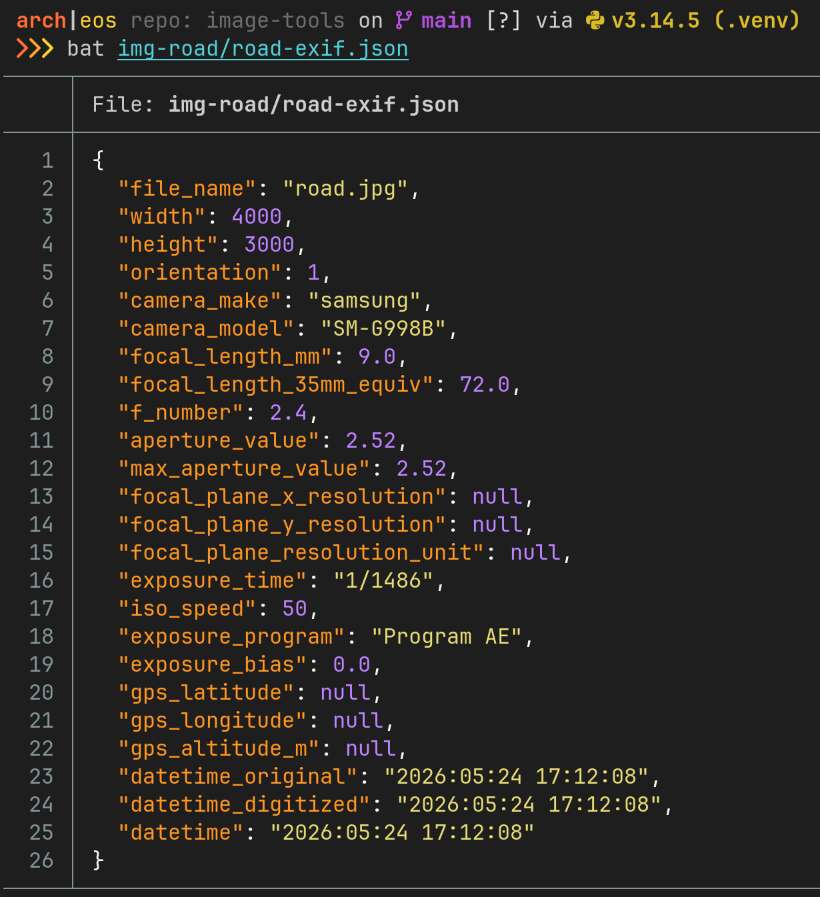Viewport: 820px width, 897px height.
Task: Click the closing brace on line 26
Action: [x=98, y=860]
